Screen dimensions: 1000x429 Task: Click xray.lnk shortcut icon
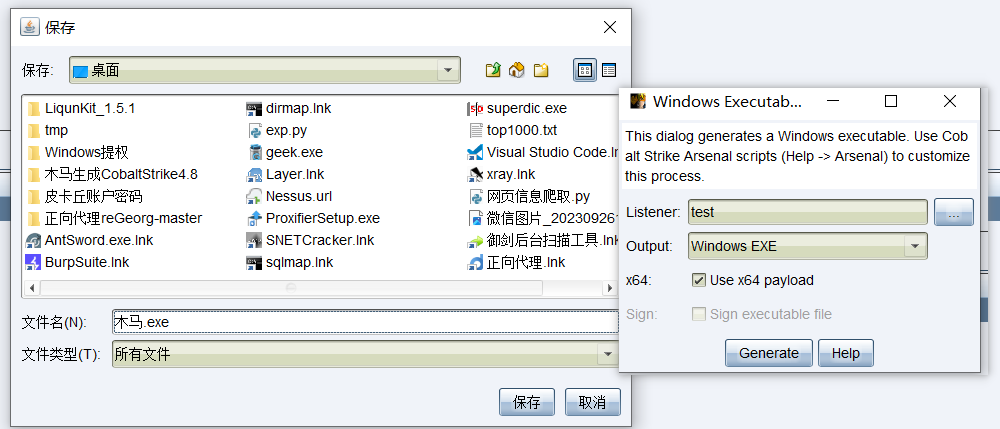coord(475,175)
